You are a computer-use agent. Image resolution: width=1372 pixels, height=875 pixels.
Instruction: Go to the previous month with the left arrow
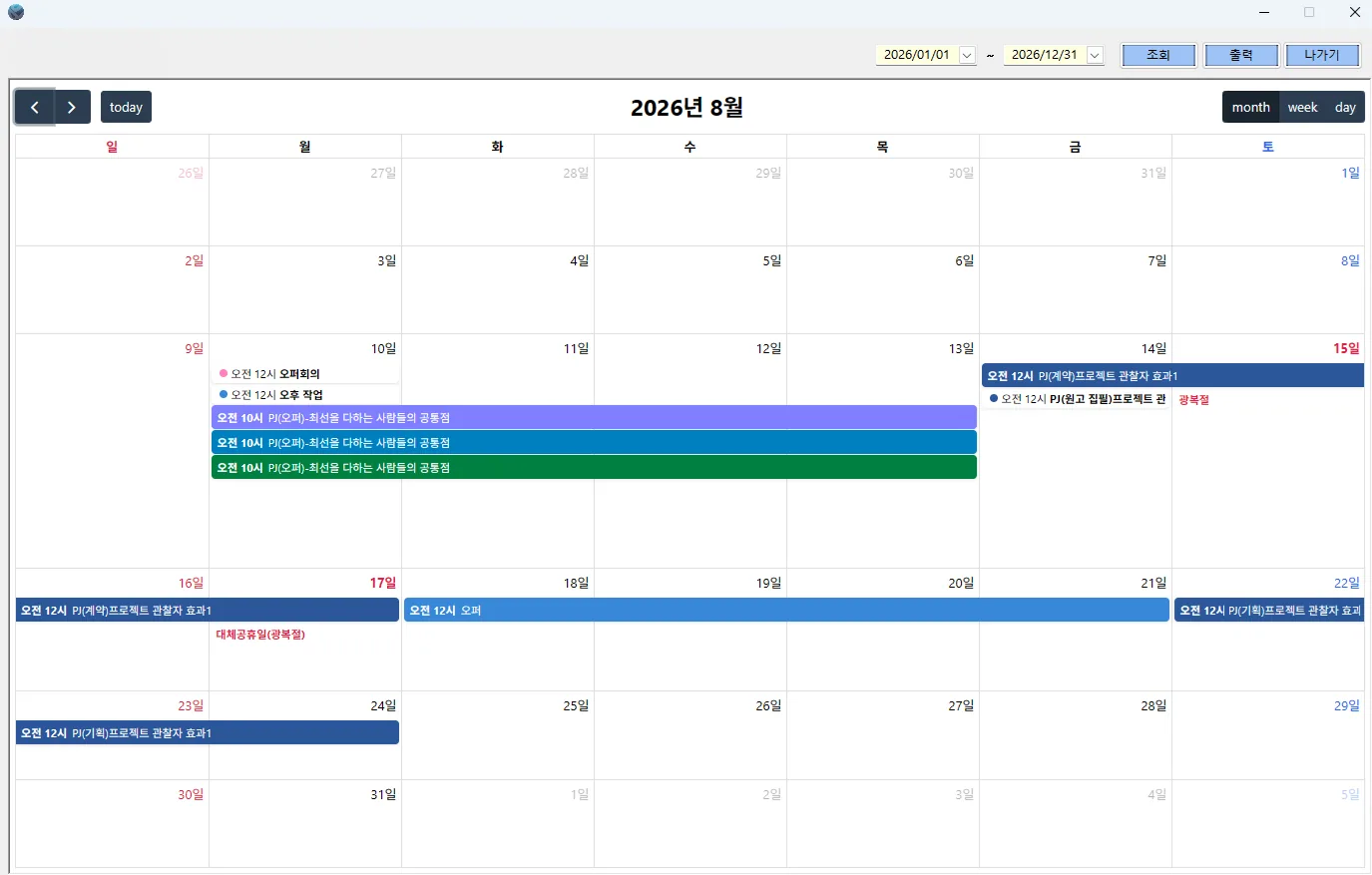[x=34, y=107]
